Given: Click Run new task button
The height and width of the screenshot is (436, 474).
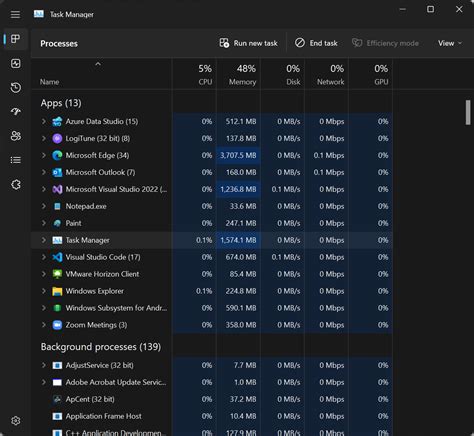Looking at the screenshot, I should click(248, 43).
